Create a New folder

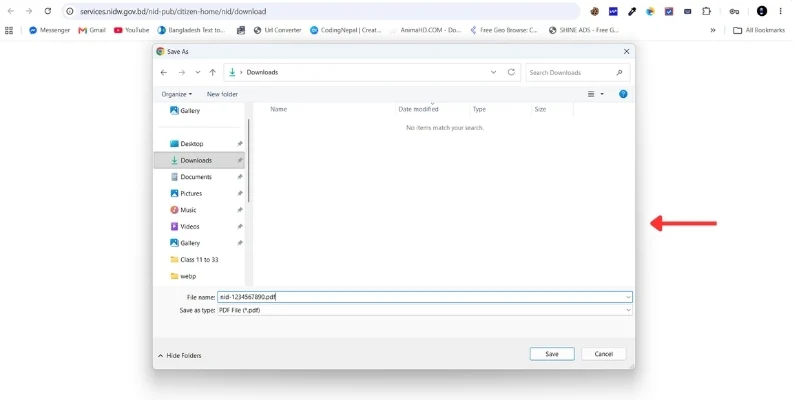222,94
